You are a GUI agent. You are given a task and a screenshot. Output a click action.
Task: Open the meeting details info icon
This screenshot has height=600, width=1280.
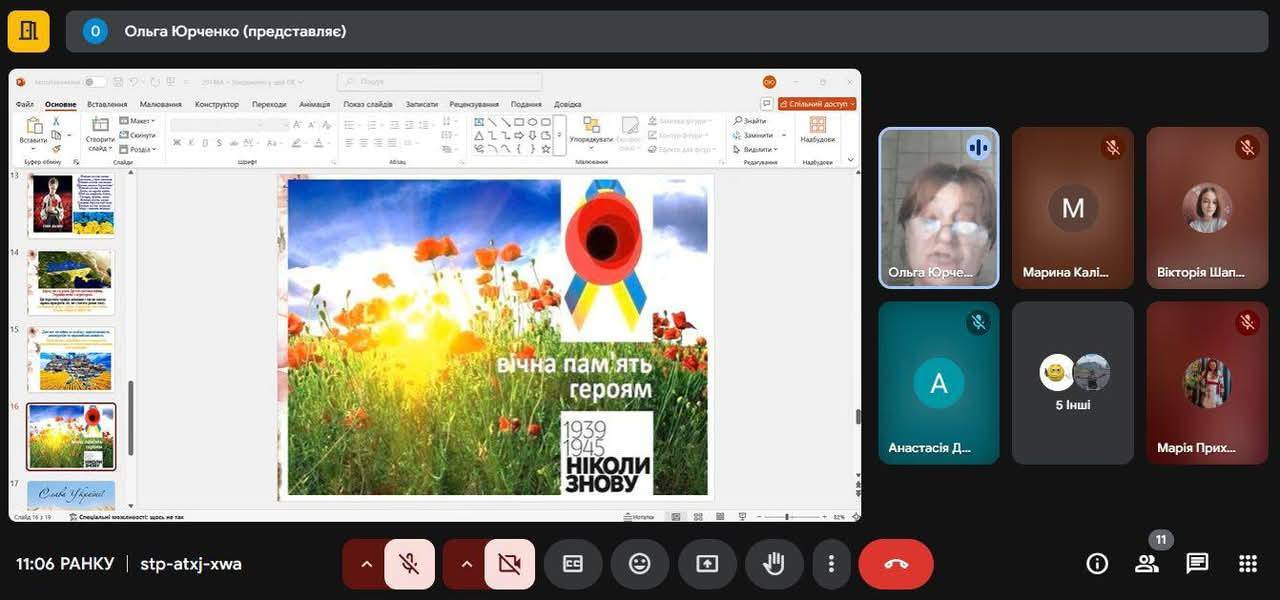point(1097,564)
